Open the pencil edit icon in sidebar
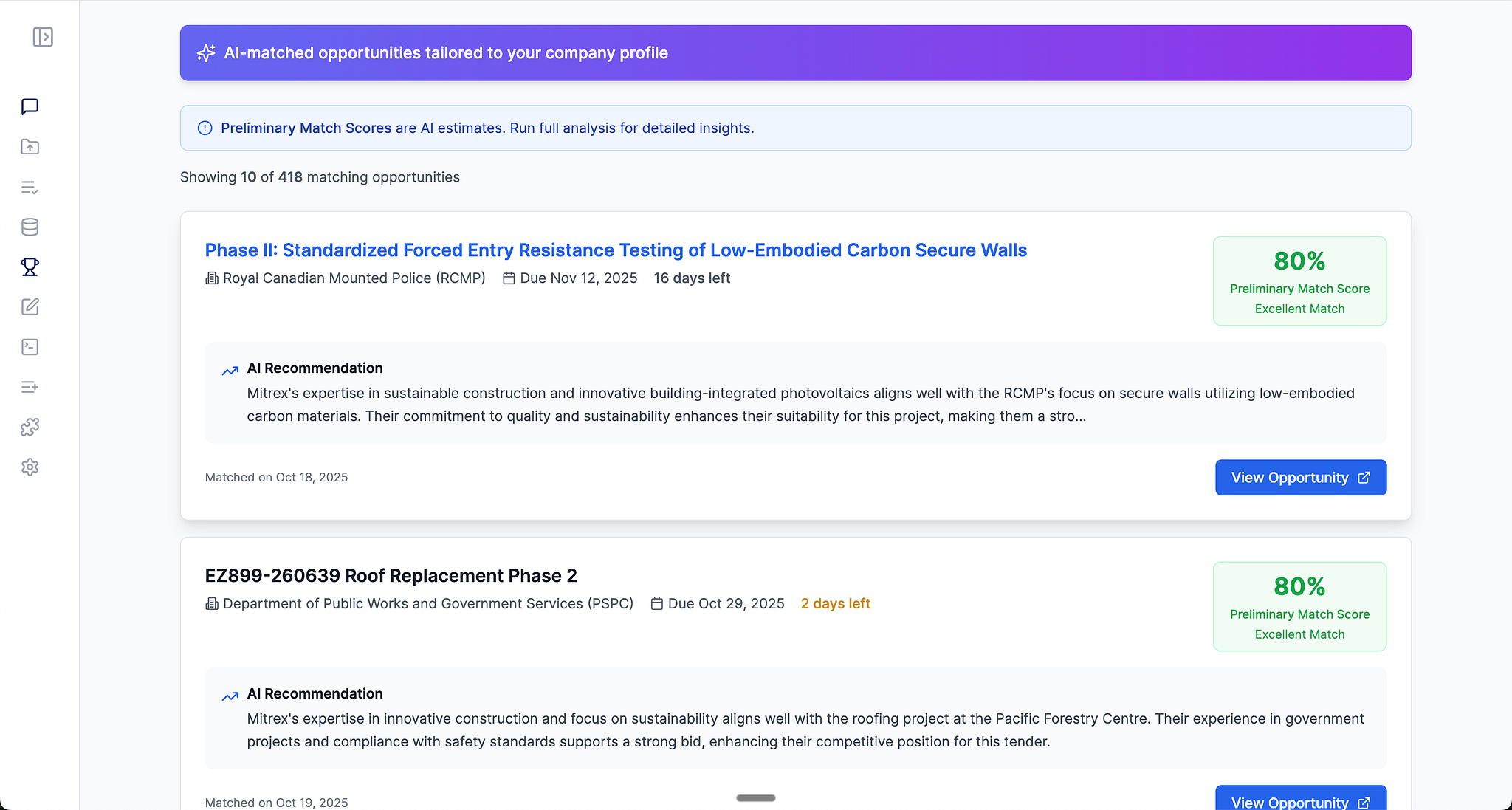 30,307
